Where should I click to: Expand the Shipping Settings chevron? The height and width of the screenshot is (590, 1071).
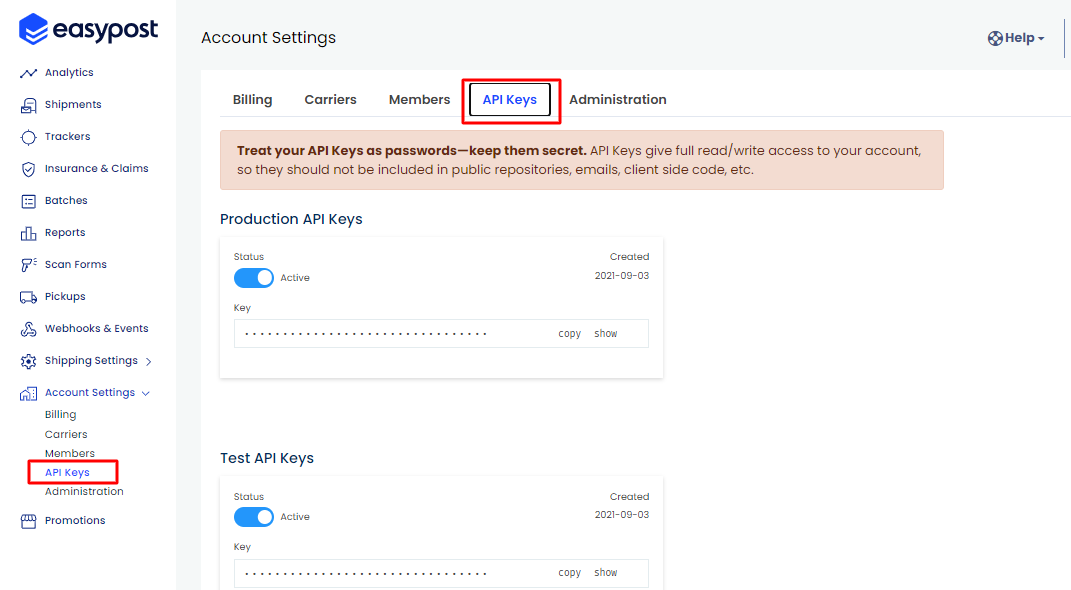click(x=148, y=361)
